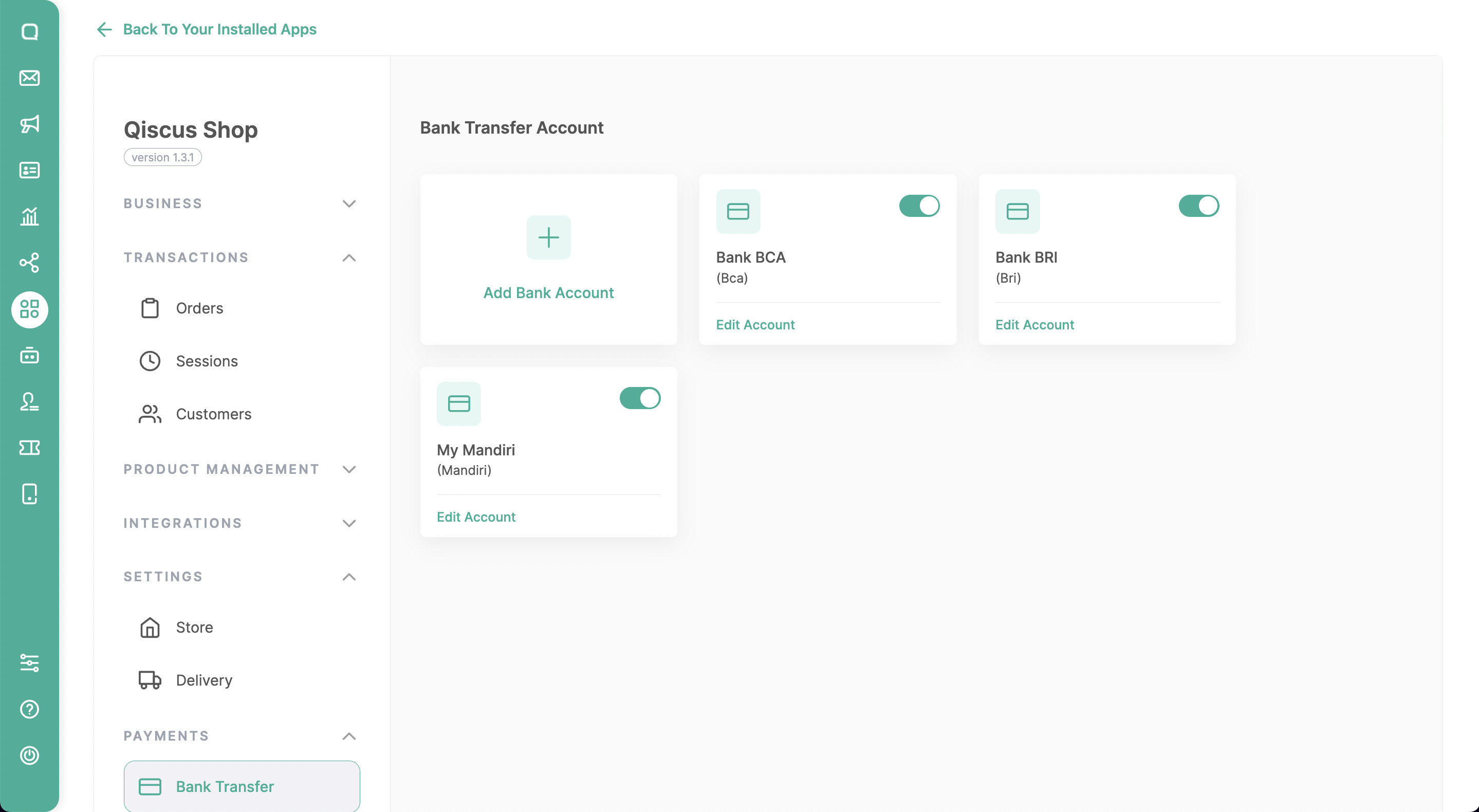Open the Orders menu item
The image size is (1479, 812).
[x=199, y=308]
